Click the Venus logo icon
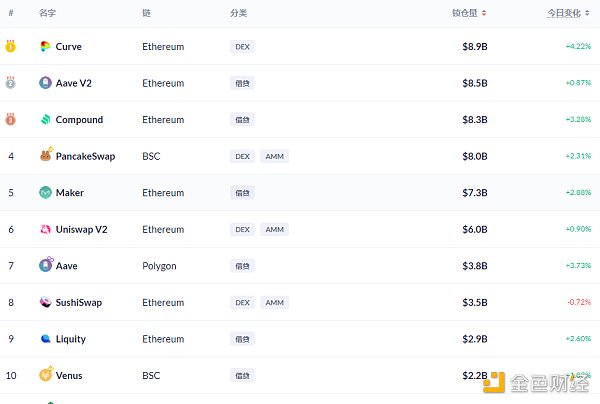Image resolution: width=600 pixels, height=404 pixels. pyautogui.click(x=46, y=375)
